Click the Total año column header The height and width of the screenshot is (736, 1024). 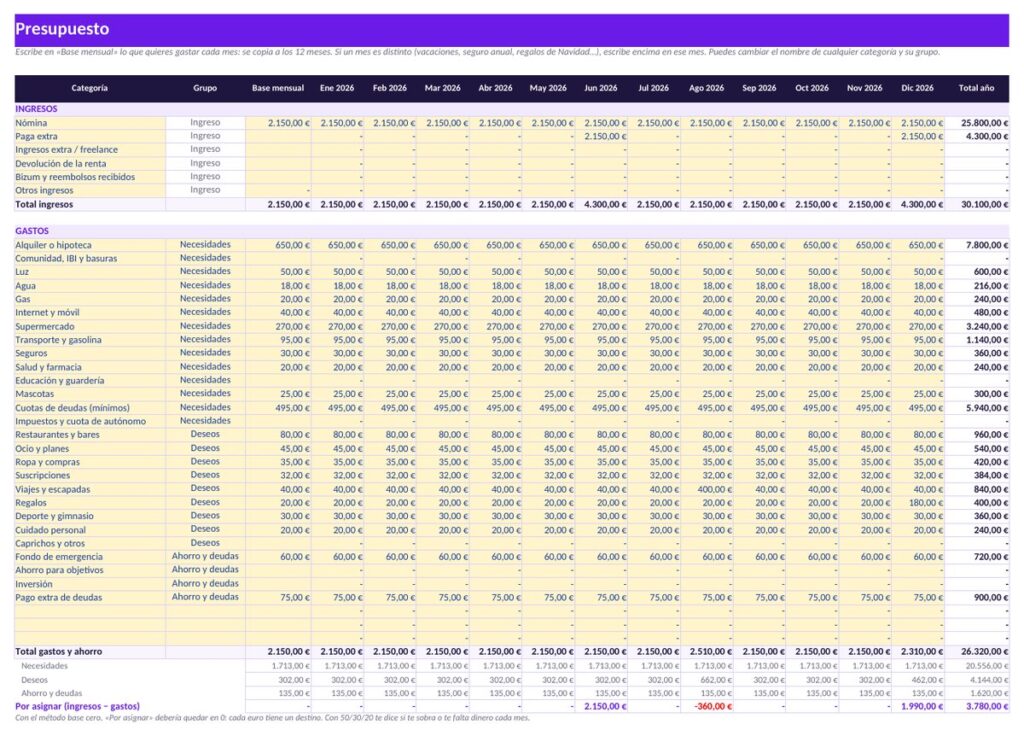click(x=976, y=88)
